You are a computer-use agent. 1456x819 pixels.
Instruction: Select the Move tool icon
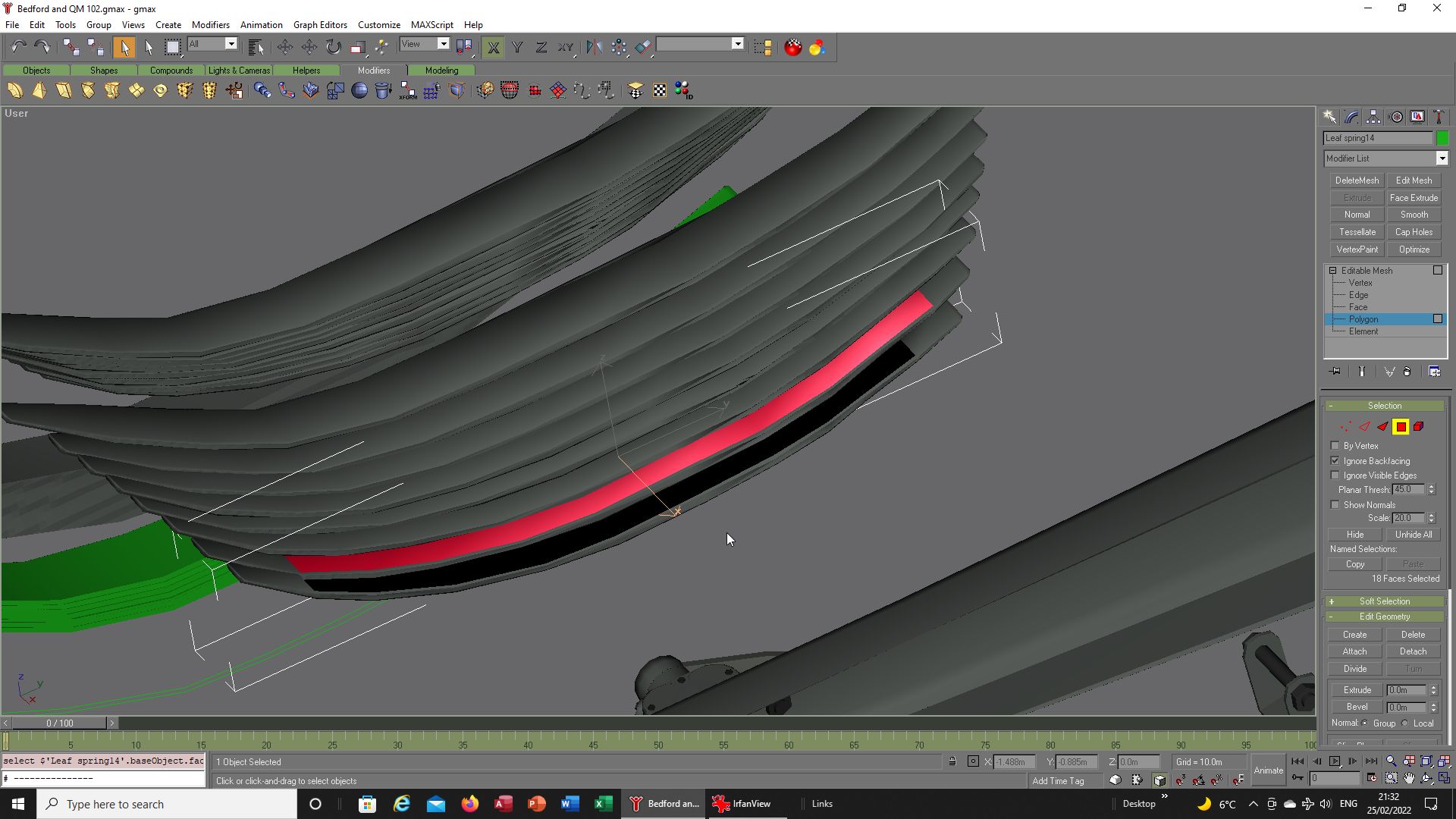pos(285,47)
